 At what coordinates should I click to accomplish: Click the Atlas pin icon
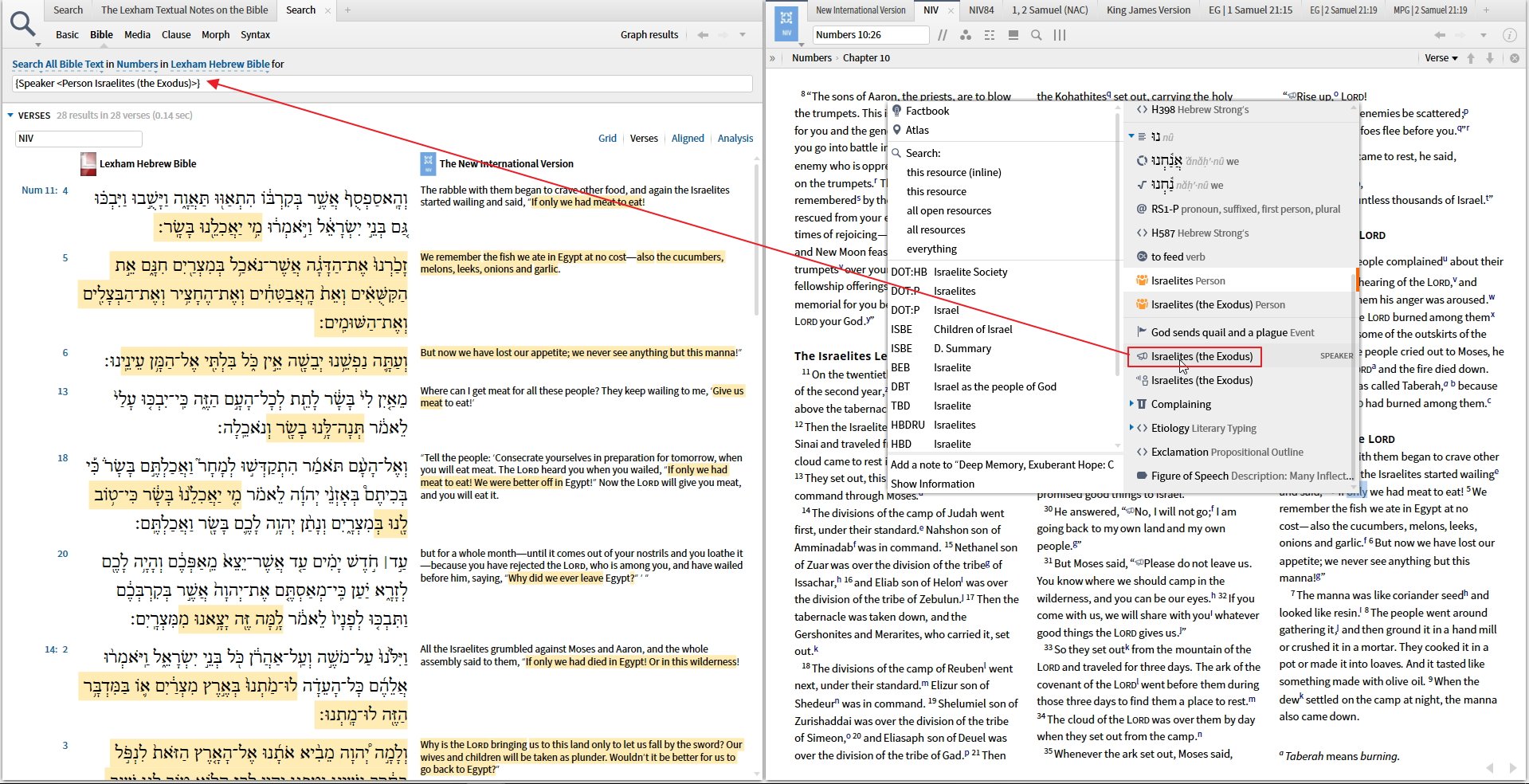(x=897, y=130)
